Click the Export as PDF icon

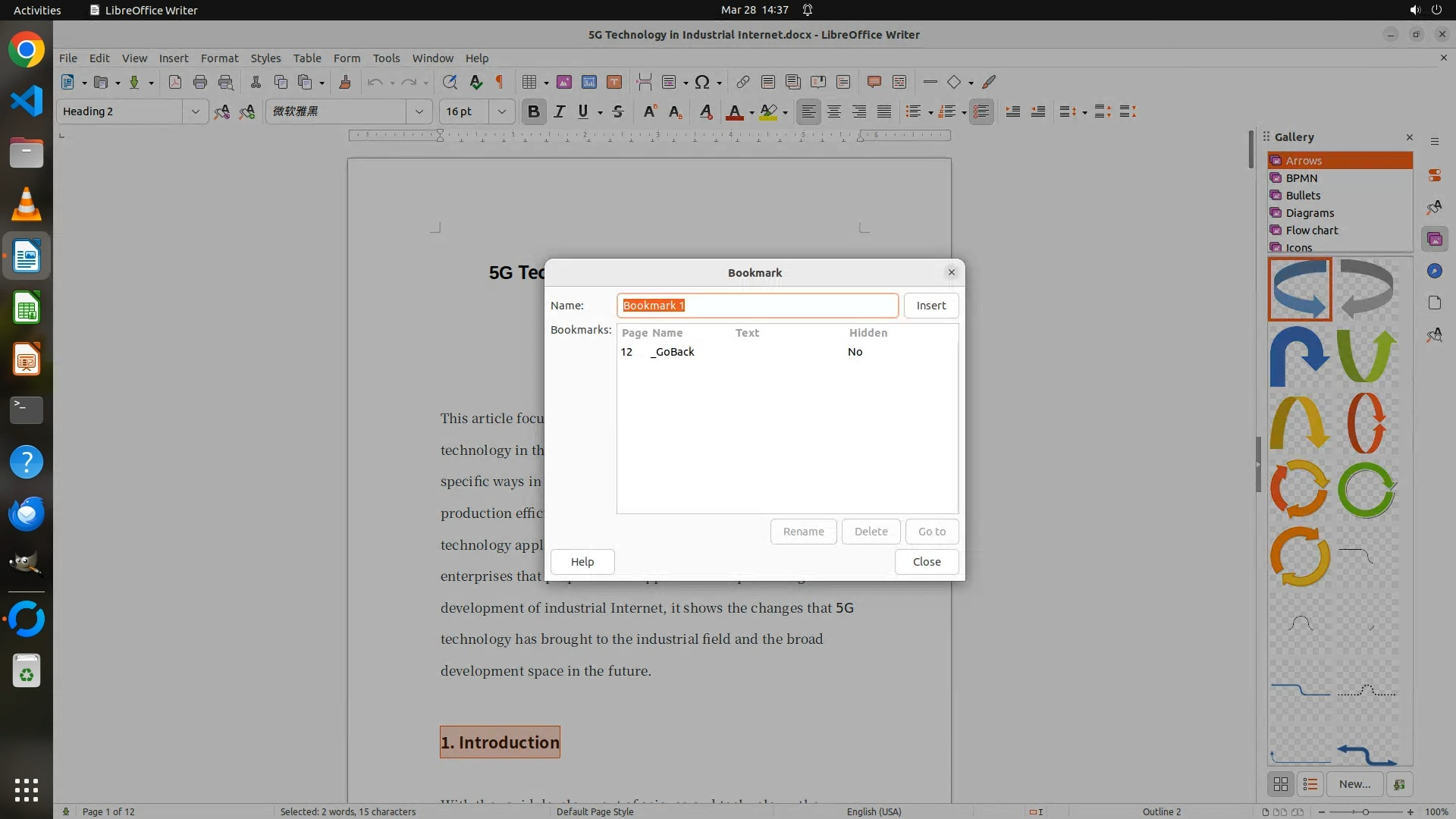click(x=175, y=82)
